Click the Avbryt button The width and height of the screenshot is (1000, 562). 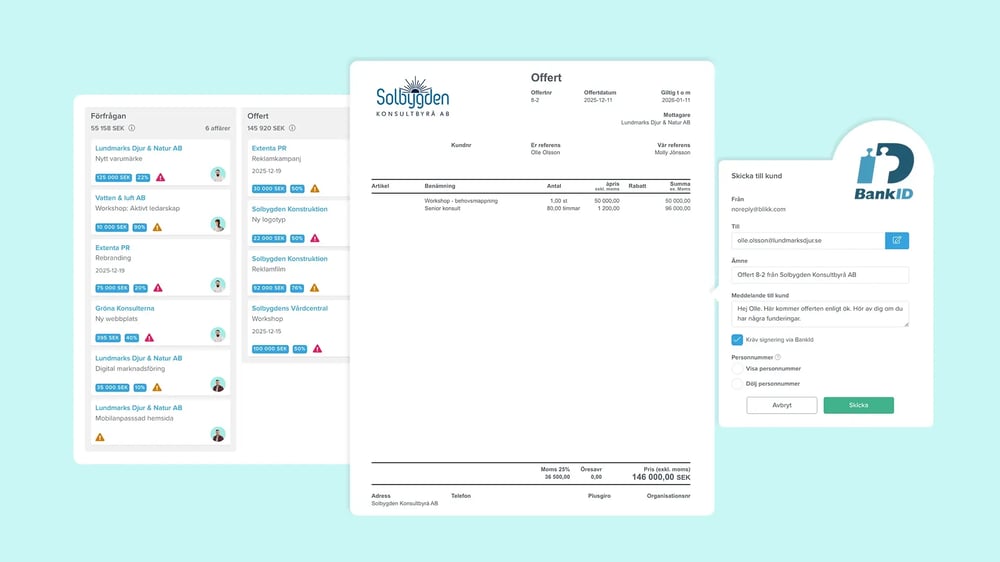click(782, 405)
